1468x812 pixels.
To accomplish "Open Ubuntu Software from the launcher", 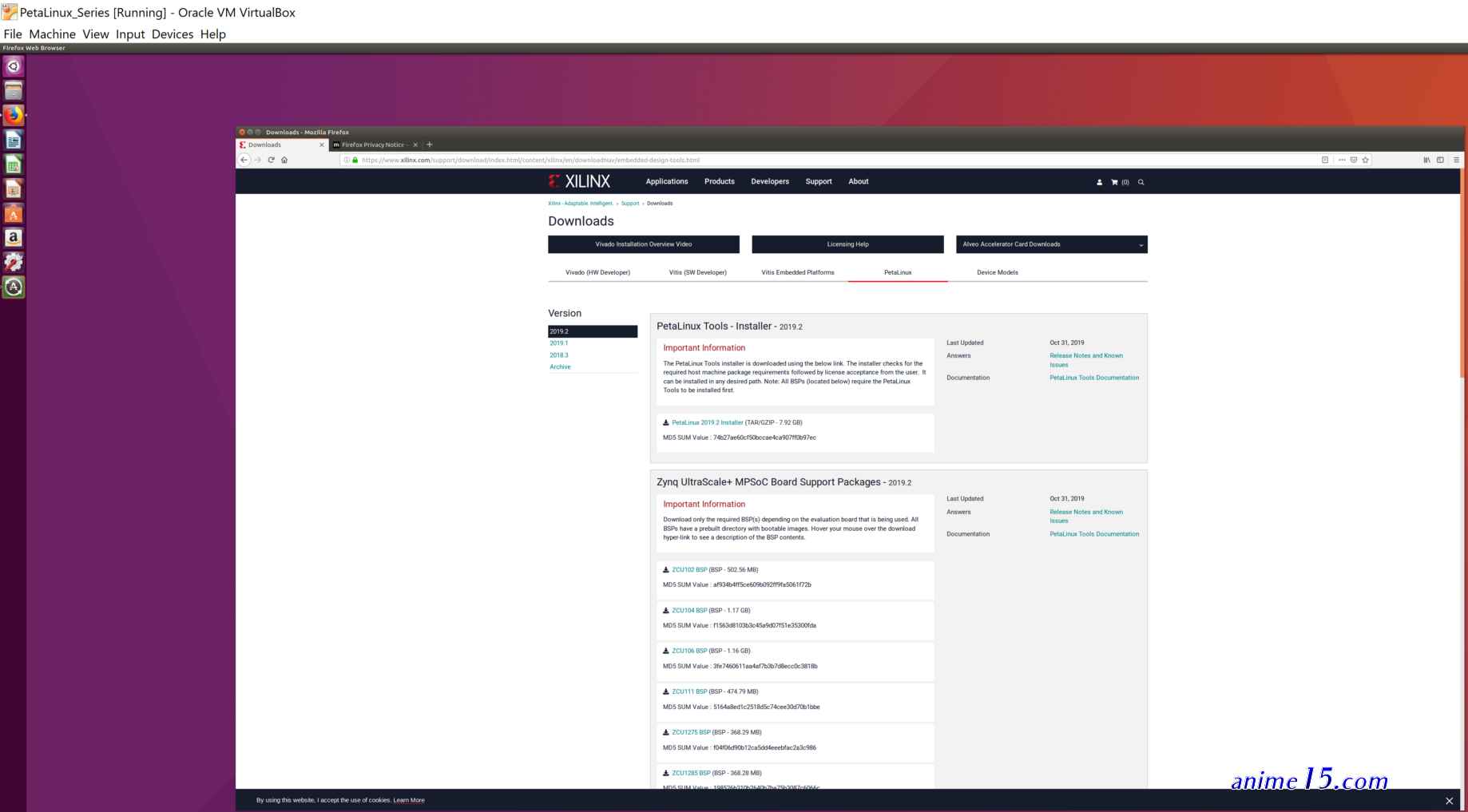I will 14,213.
